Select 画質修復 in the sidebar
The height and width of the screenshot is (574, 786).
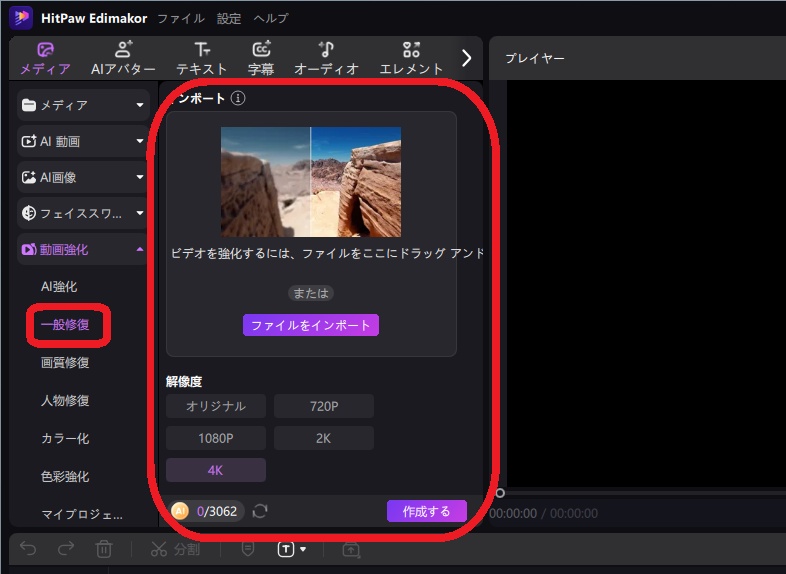point(65,362)
